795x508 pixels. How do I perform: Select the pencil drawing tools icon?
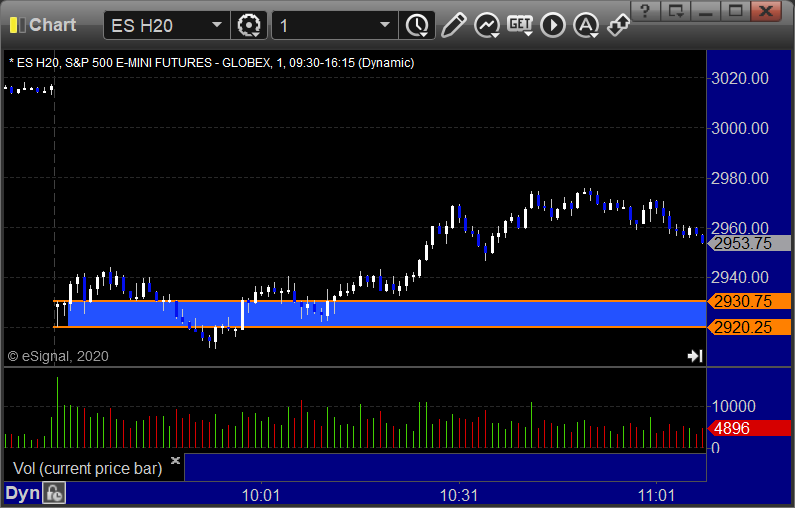click(454, 25)
